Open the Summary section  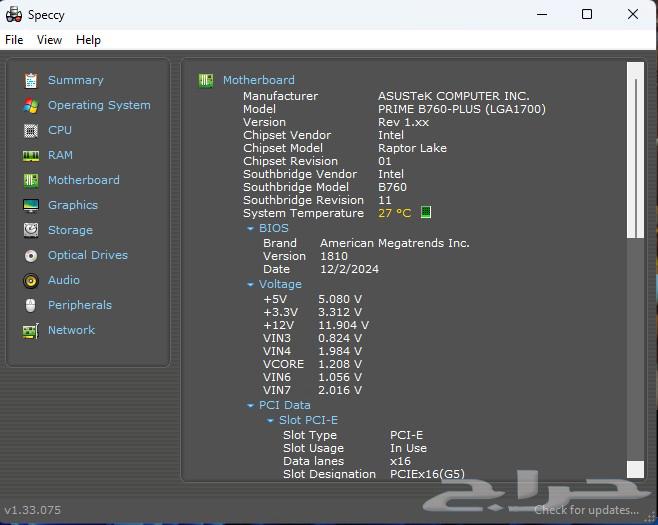[x=76, y=80]
